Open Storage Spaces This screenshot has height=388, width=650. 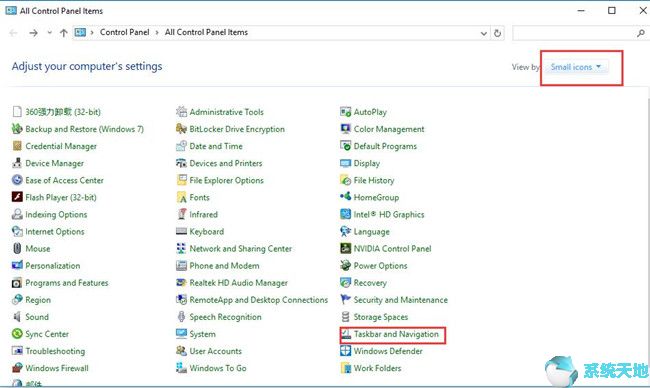(381, 317)
